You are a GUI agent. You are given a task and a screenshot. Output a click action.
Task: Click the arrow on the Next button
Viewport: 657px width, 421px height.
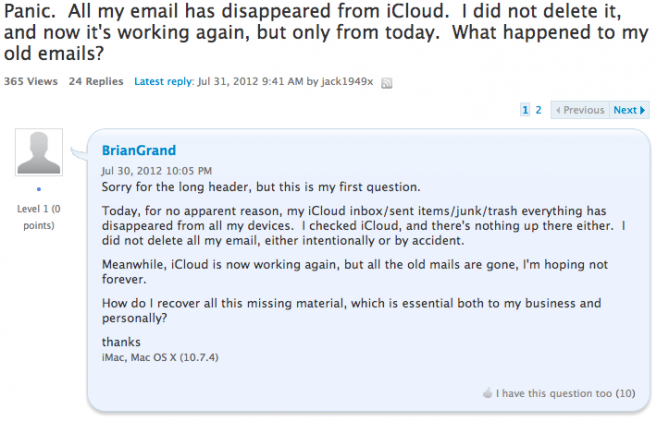[x=643, y=110]
